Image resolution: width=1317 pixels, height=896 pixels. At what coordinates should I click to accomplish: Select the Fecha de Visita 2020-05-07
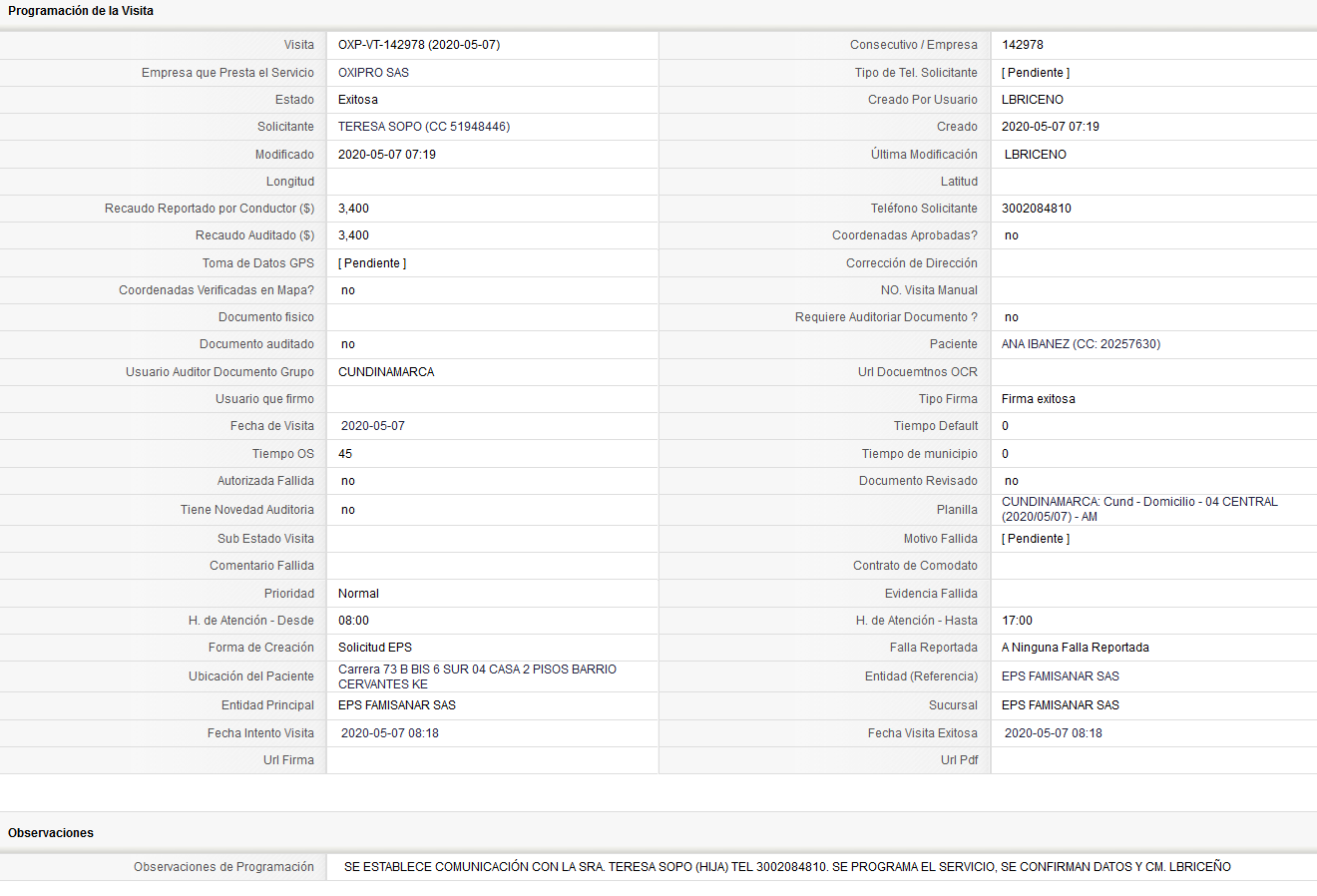click(x=373, y=426)
